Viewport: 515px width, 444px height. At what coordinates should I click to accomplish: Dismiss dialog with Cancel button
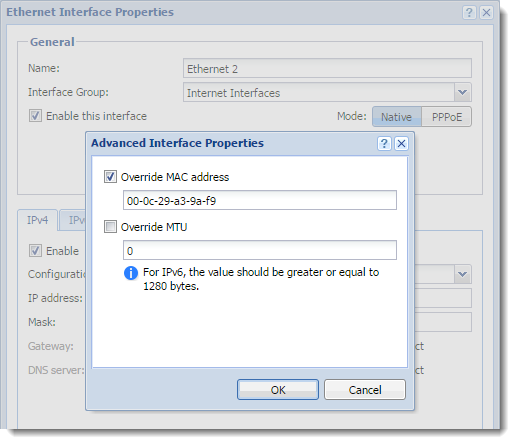coord(365,390)
